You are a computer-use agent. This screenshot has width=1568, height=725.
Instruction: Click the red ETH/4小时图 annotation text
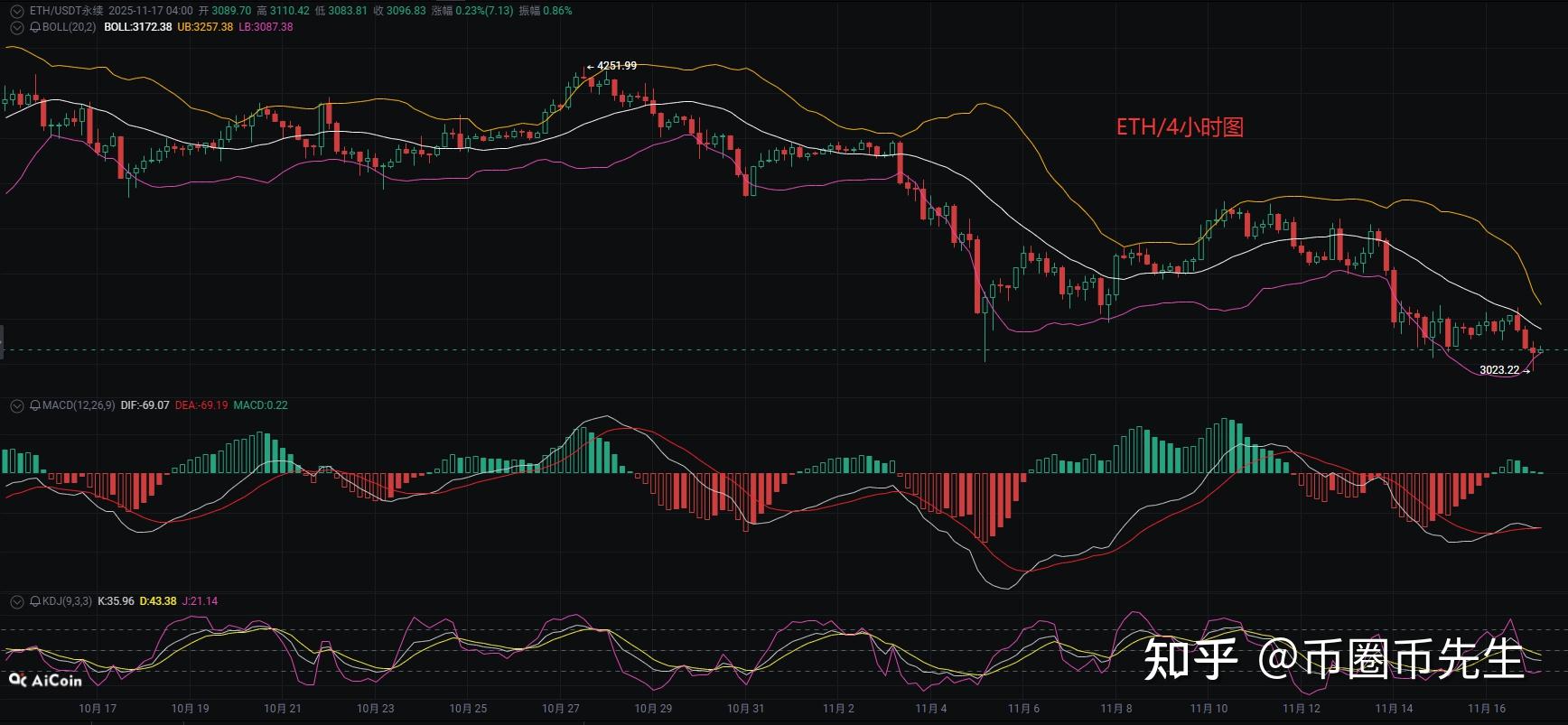1180,127
